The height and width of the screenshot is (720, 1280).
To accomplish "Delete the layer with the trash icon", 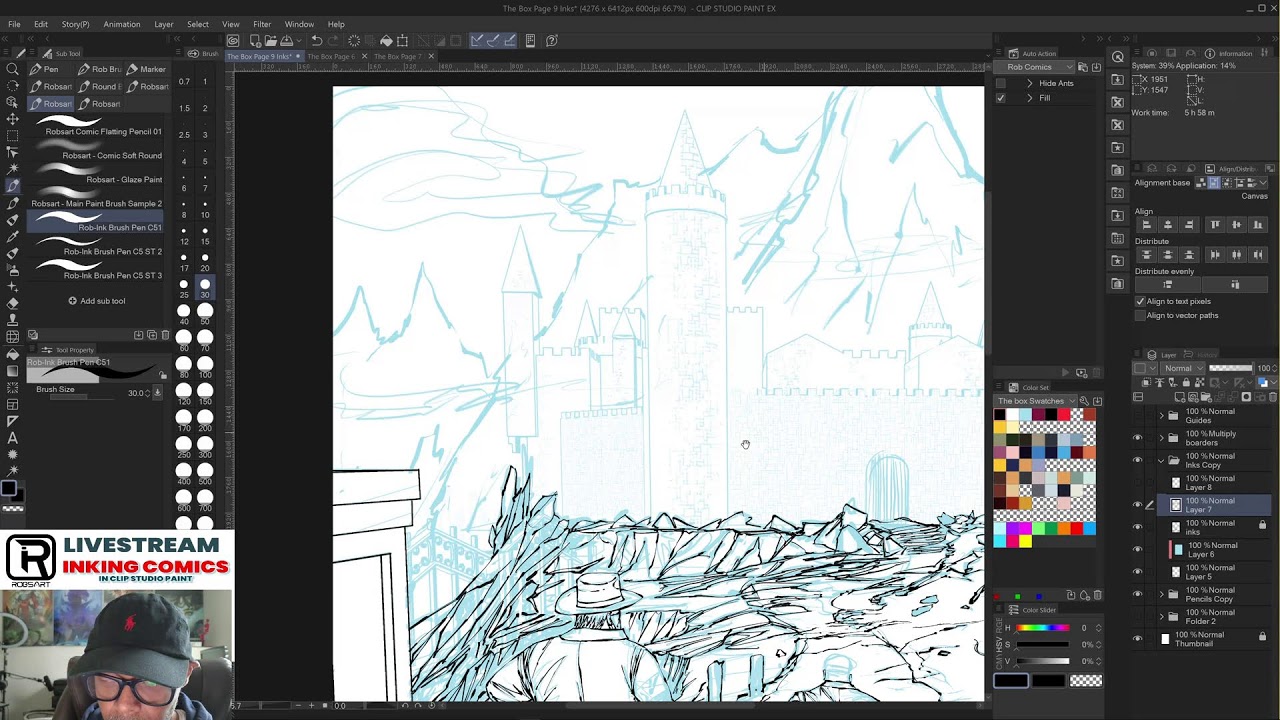I will (1272, 397).
